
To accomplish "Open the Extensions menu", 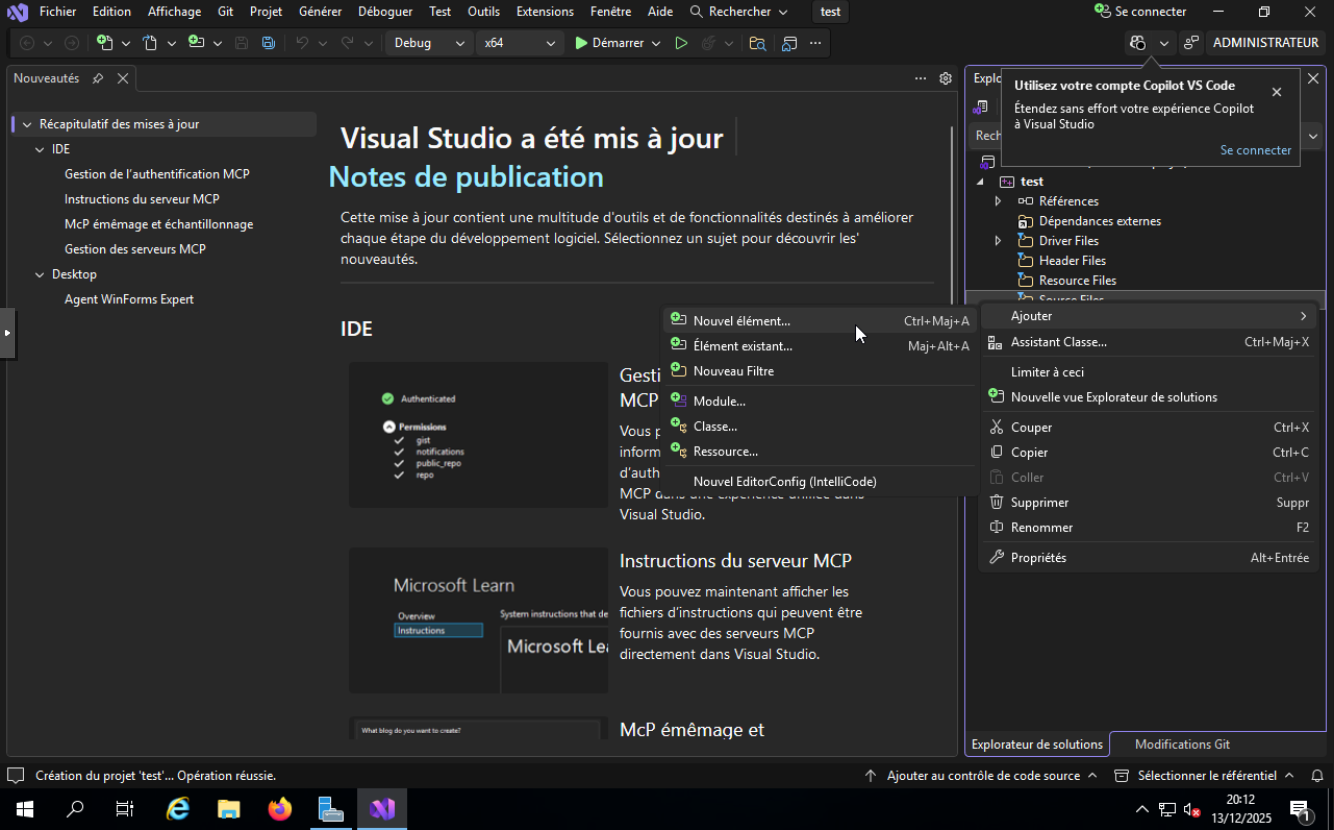I will point(545,12).
